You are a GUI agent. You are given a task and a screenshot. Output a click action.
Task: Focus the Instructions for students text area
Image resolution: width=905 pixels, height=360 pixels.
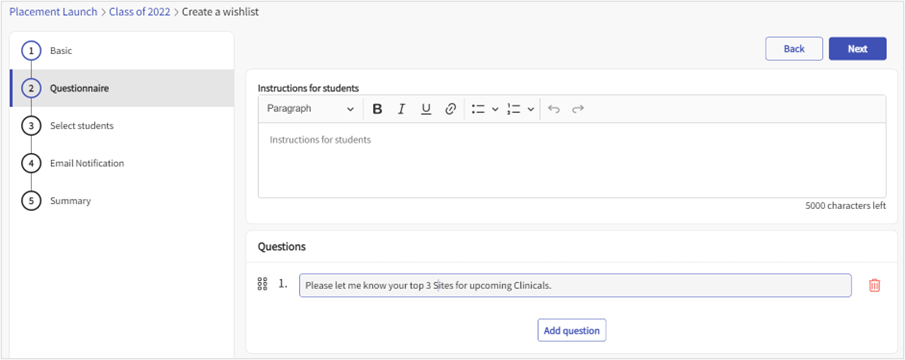[x=572, y=160]
